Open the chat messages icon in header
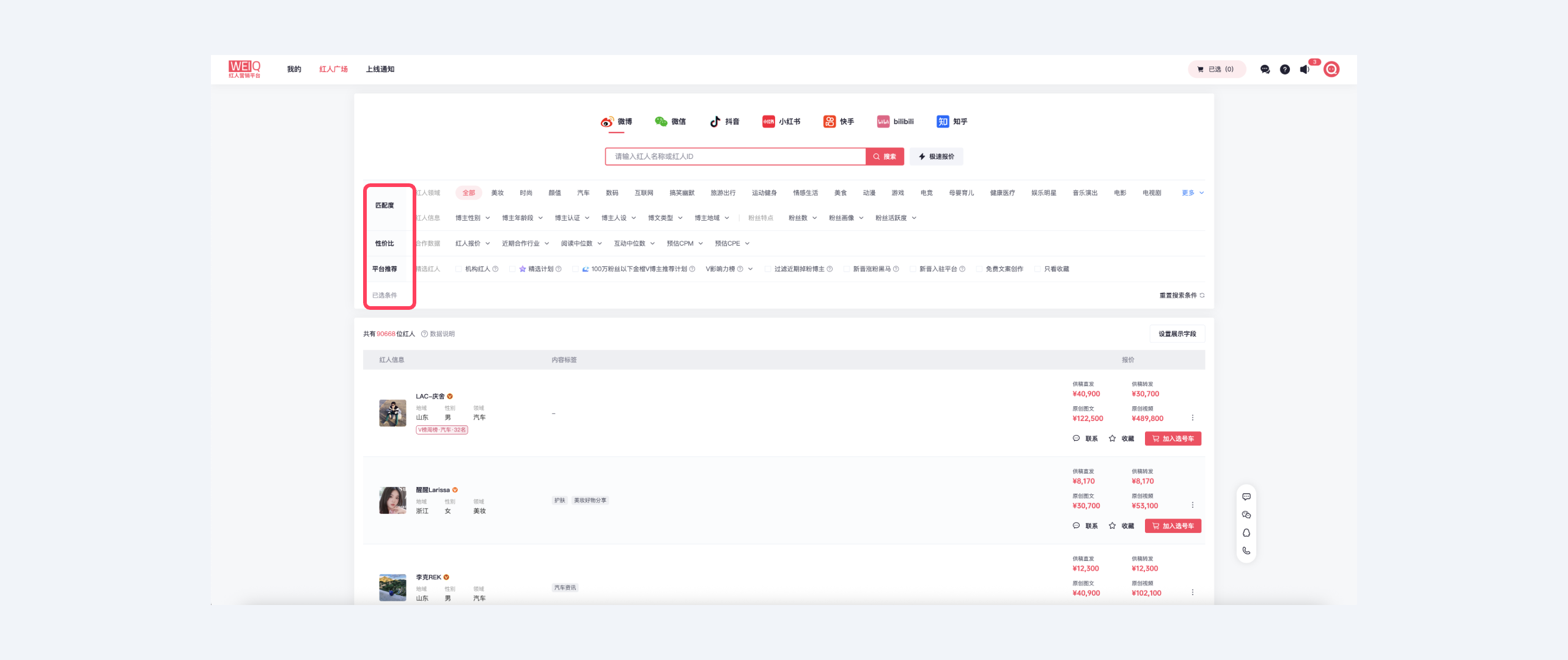Viewport: 1568px width, 660px height. [1265, 70]
